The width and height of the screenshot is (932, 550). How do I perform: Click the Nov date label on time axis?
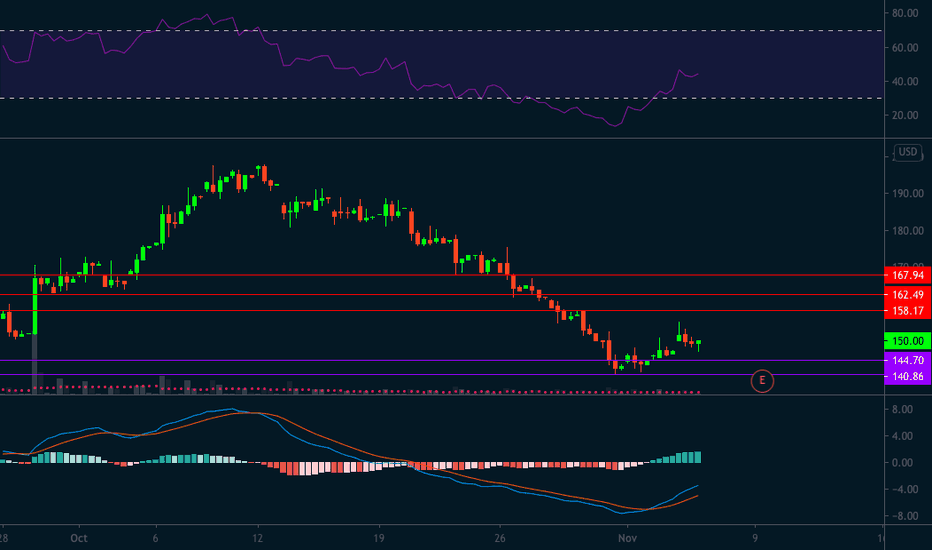(x=627, y=538)
